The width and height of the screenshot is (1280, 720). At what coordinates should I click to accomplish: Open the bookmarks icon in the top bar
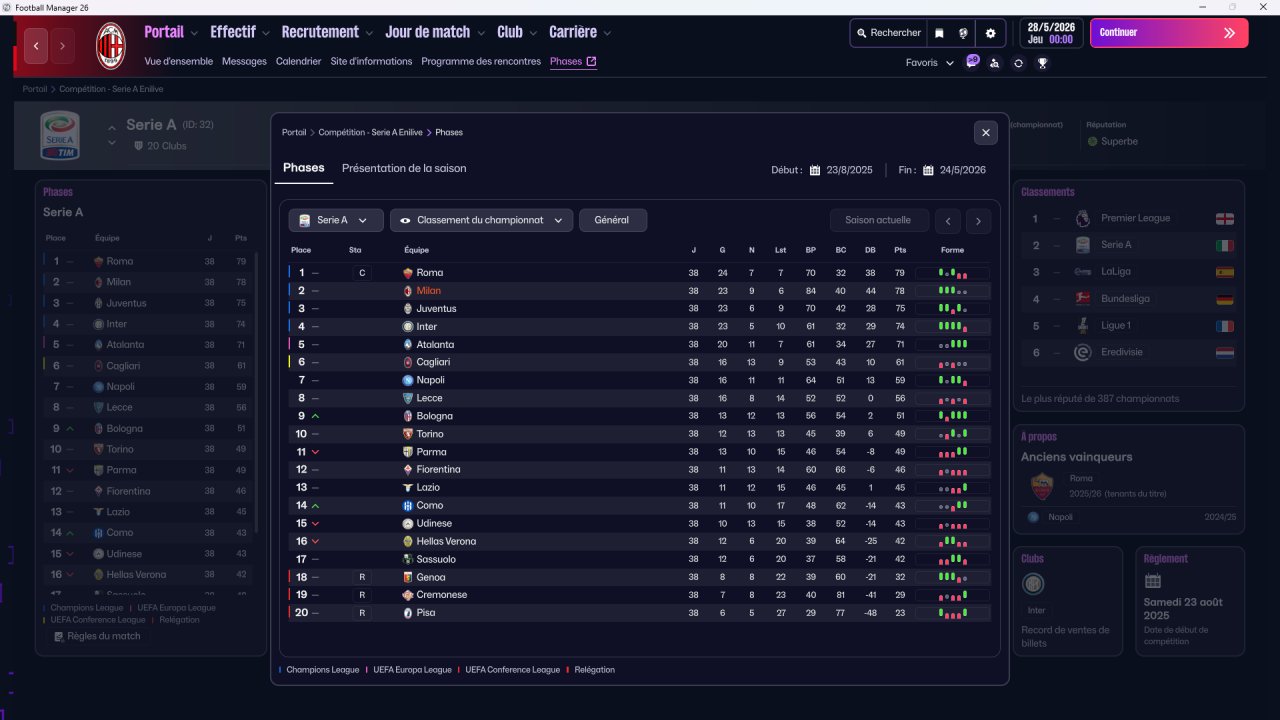pyautogui.click(x=939, y=33)
